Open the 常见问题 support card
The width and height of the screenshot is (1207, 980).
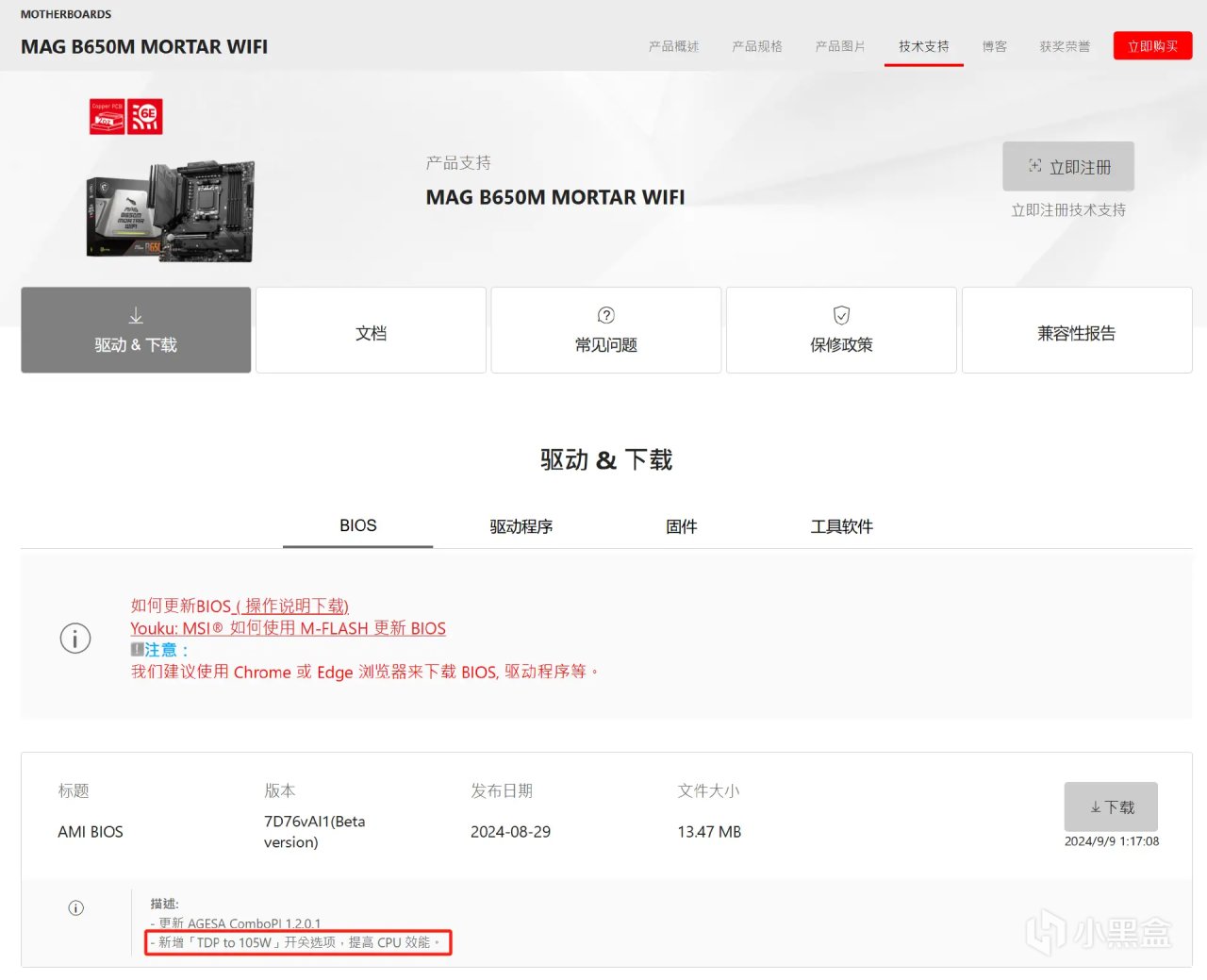pyautogui.click(x=606, y=330)
